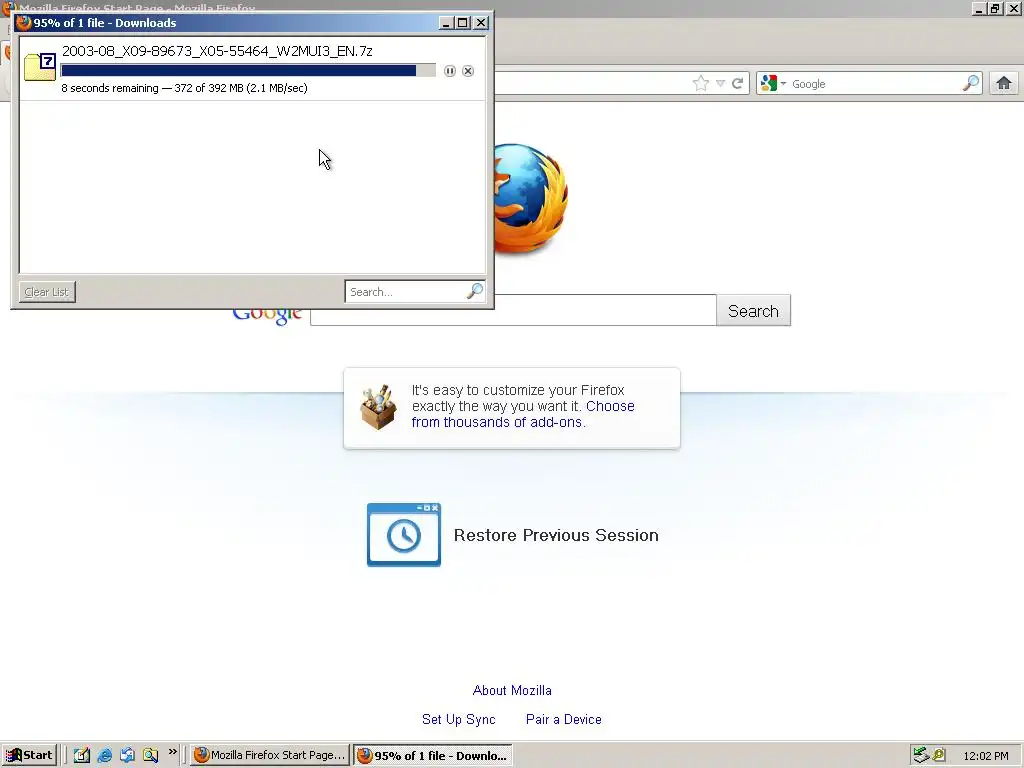Switch to Downloads window taskbar item

tap(433, 756)
